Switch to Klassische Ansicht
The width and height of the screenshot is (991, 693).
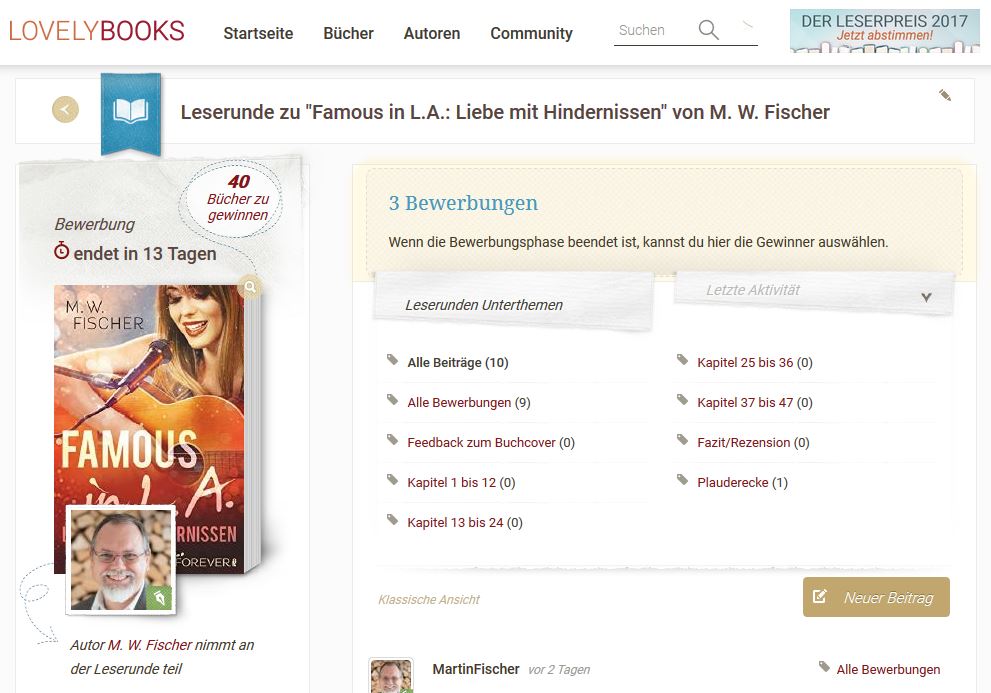[x=429, y=599]
